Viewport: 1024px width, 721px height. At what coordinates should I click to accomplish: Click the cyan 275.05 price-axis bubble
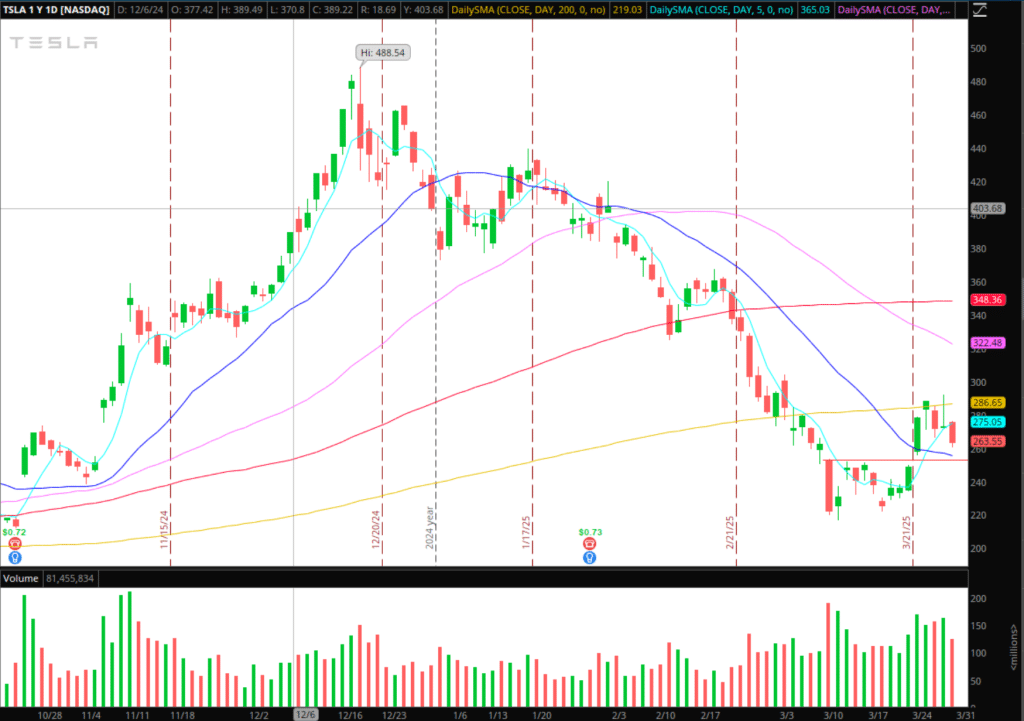[987, 423]
